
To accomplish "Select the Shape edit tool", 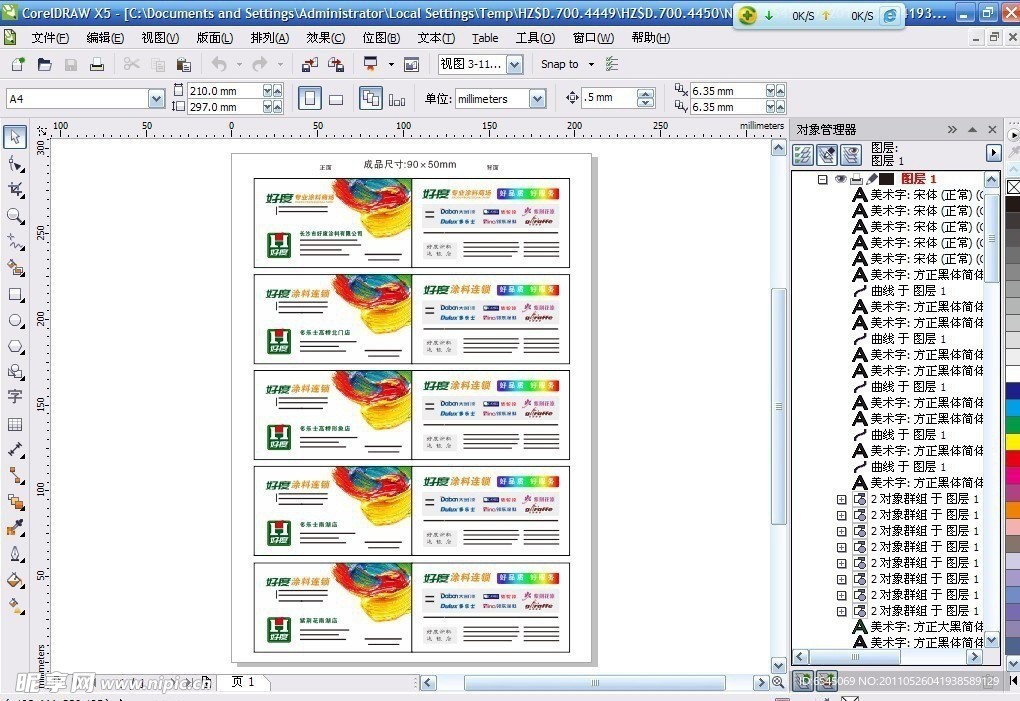I will tap(16, 164).
